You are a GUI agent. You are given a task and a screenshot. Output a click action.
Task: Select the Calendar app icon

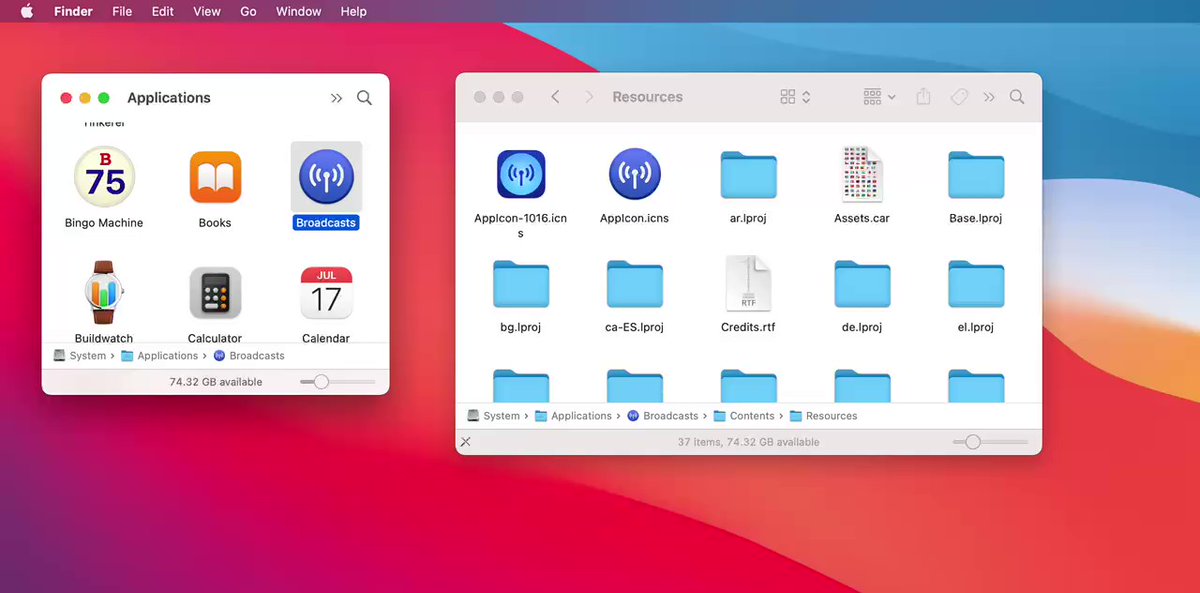pos(326,293)
